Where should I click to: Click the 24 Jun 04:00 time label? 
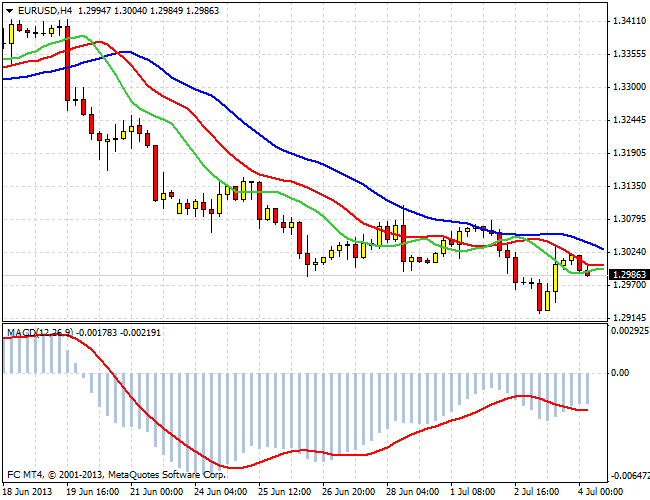pos(221,492)
